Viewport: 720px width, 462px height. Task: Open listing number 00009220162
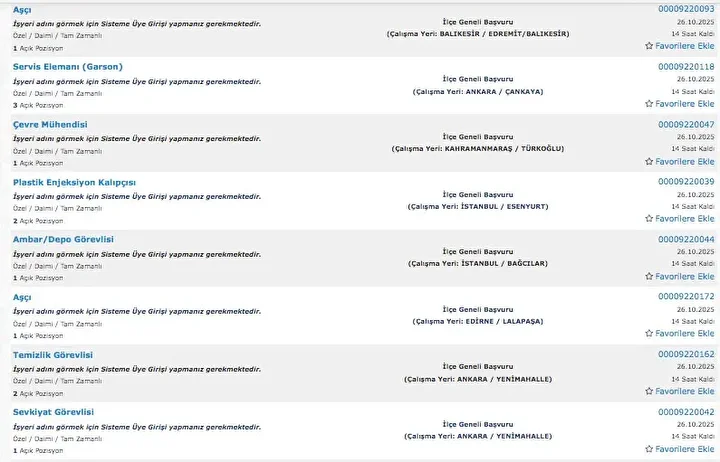click(686, 355)
